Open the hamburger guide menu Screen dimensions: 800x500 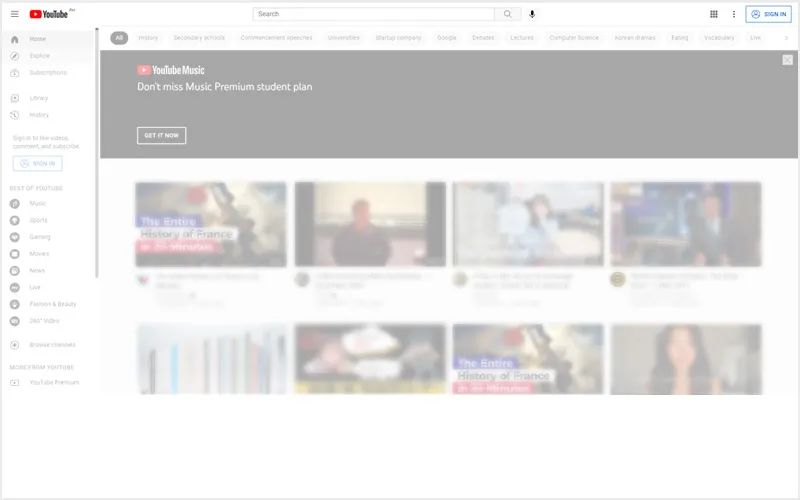coord(14,14)
